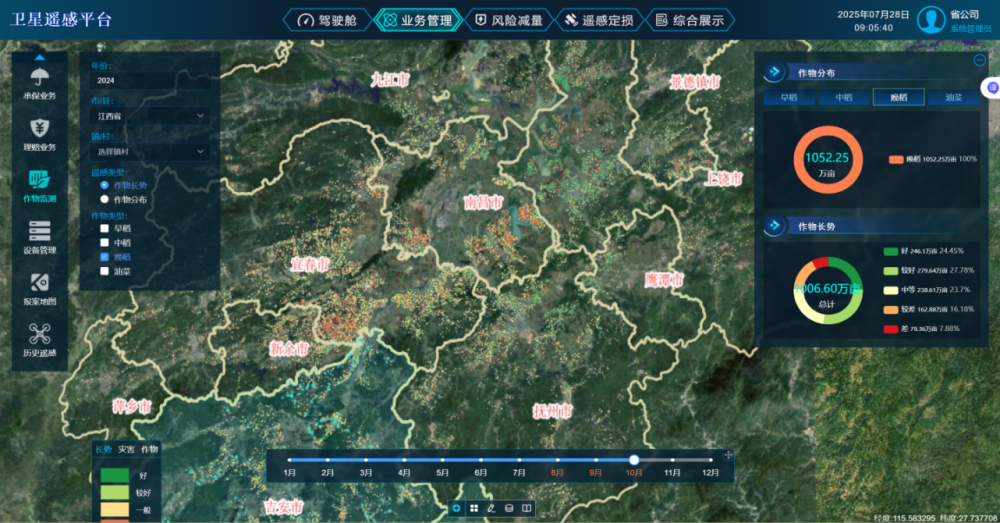1000x523 pixels.
Task: Check the 早稻 crop type checkbox
Action: click(105, 228)
